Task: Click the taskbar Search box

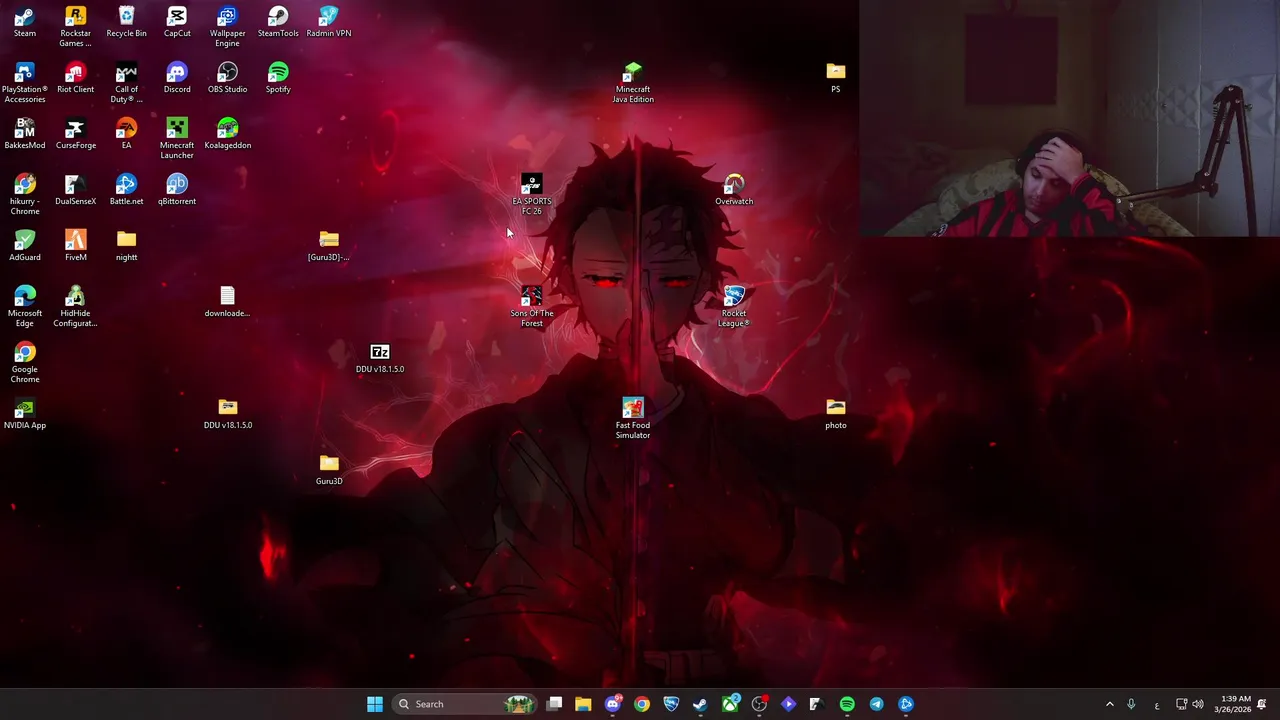Action: click(465, 704)
